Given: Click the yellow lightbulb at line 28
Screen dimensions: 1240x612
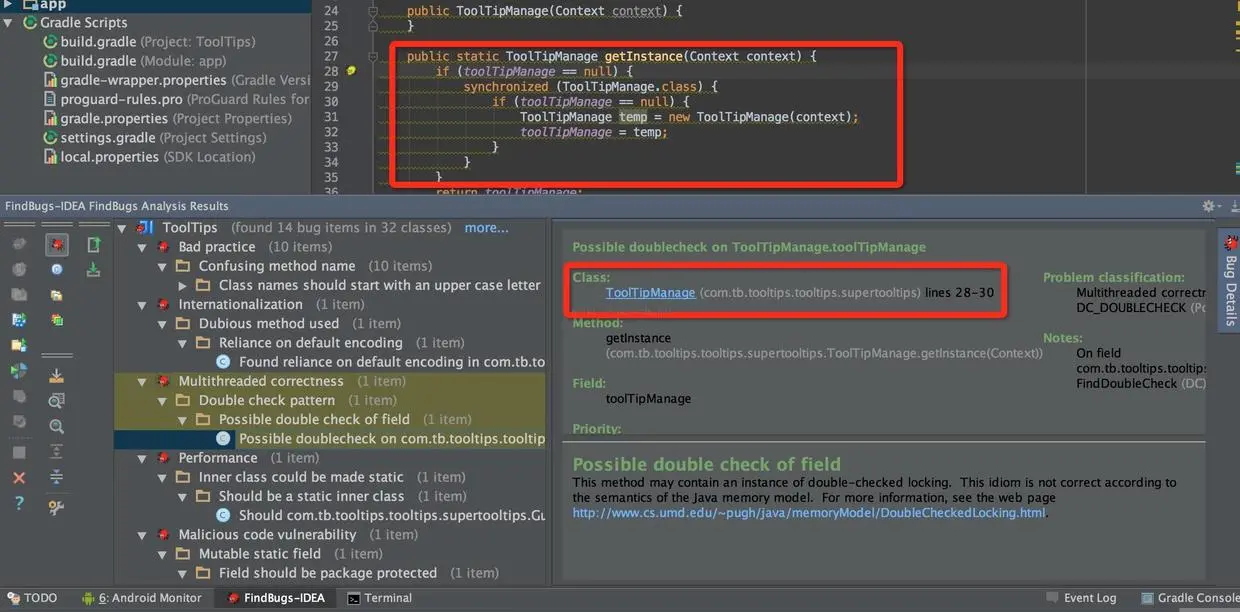Looking at the screenshot, I should pyautogui.click(x=351, y=71).
